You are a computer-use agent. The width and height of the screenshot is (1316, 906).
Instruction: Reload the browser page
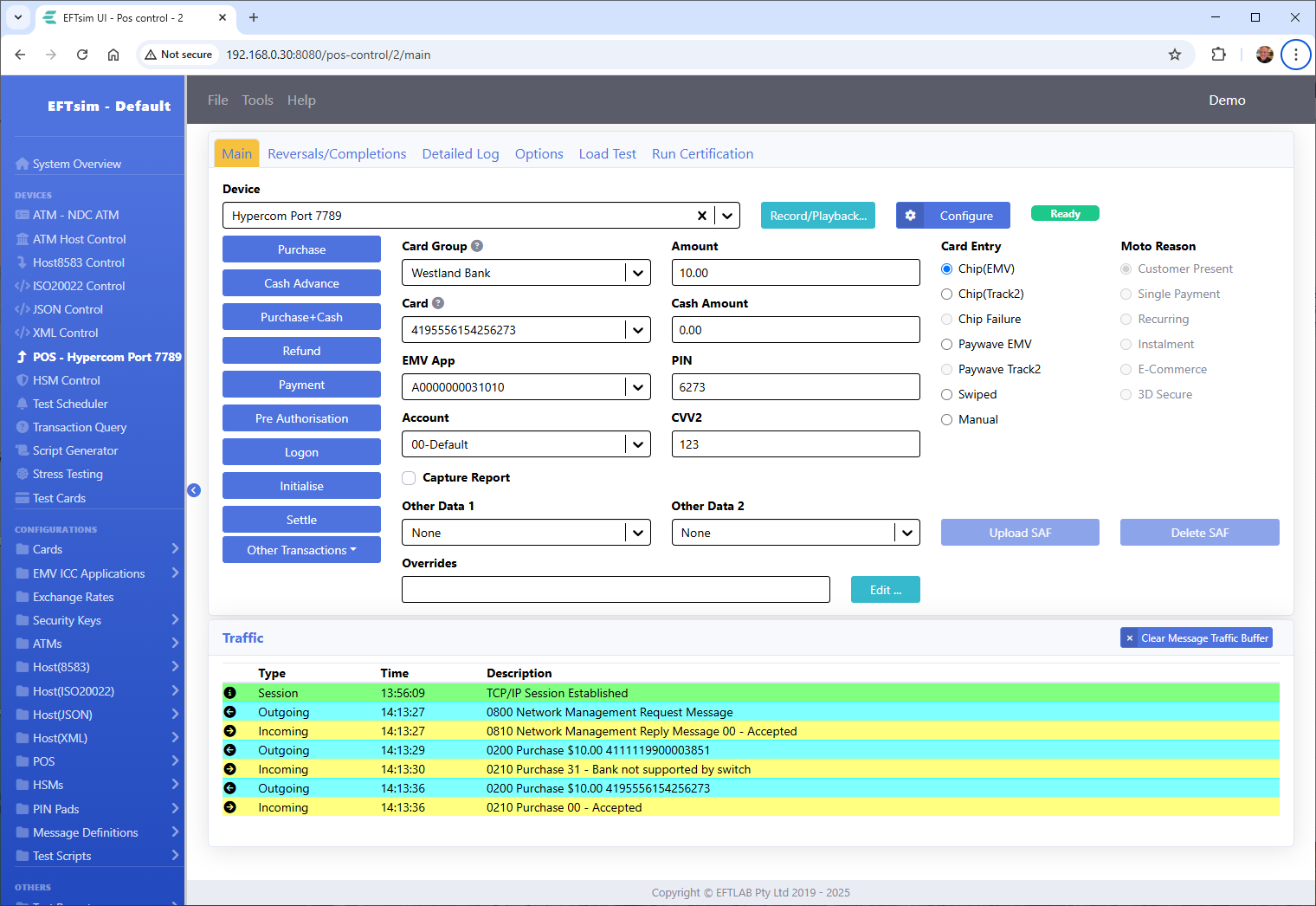82,55
